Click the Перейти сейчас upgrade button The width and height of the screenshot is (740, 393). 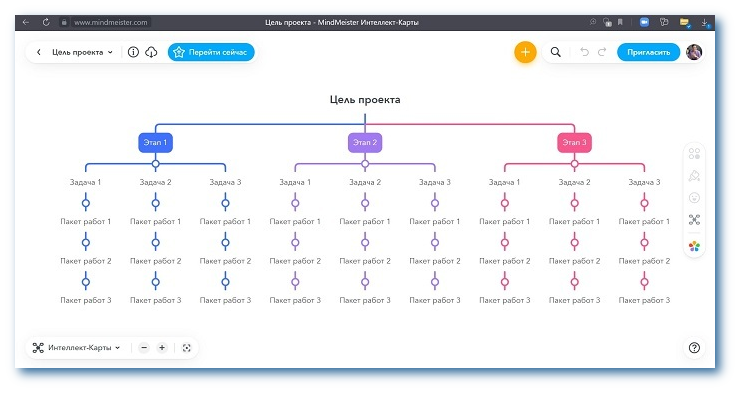click(x=211, y=52)
